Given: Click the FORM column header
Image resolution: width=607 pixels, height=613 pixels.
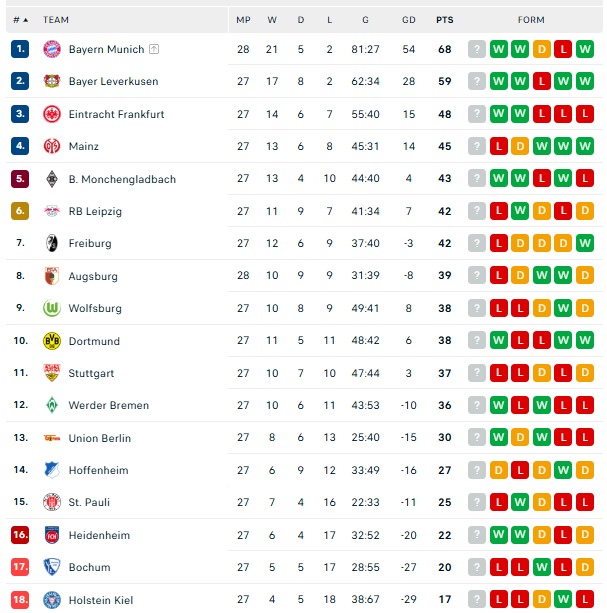Looking at the screenshot, I should (x=531, y=20).
